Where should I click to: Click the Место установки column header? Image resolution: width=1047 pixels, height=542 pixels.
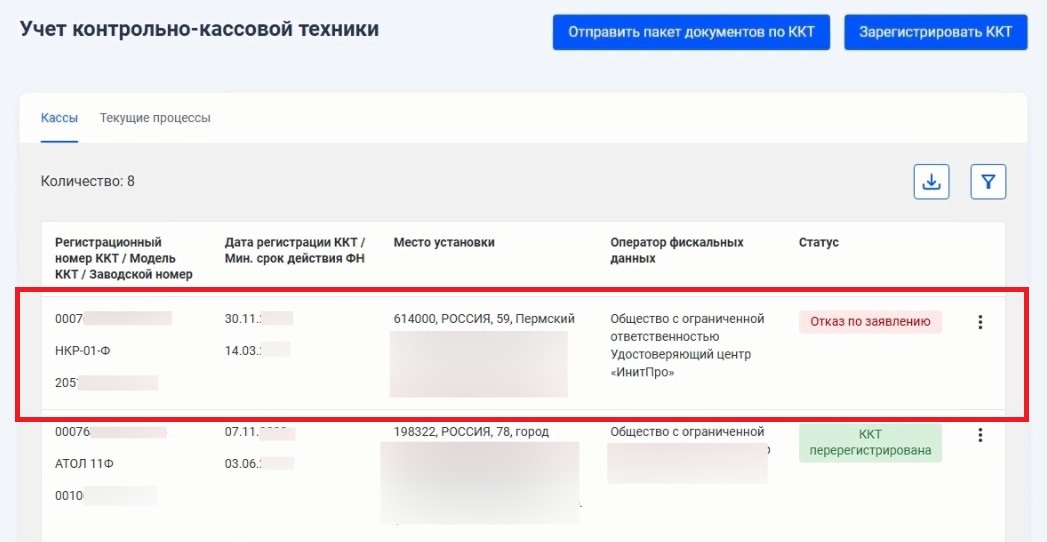(444, 242)
